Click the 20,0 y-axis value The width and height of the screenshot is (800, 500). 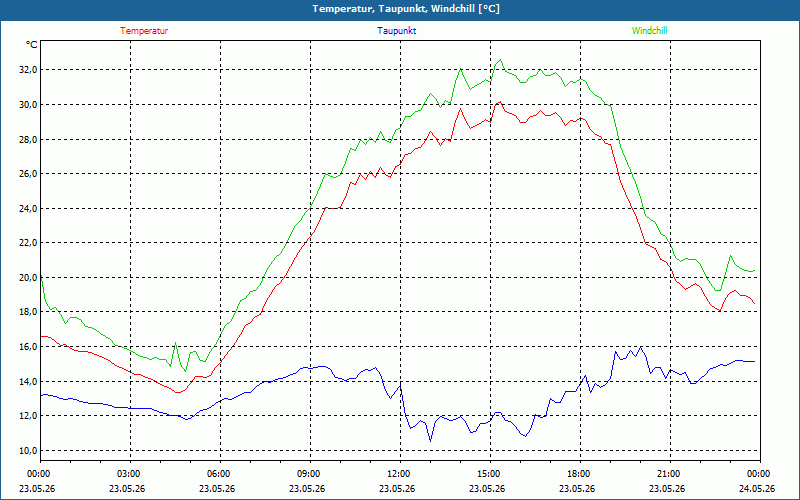(29, 278)
